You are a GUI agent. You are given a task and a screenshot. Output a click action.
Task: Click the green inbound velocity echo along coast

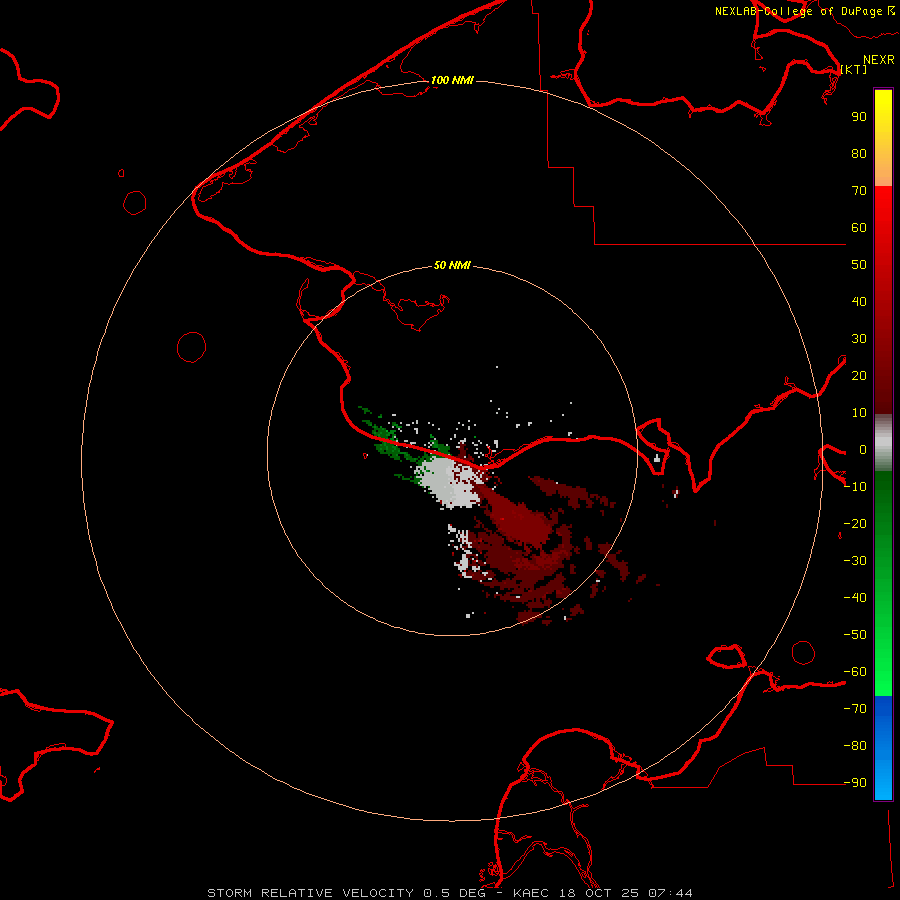[387, 440]
